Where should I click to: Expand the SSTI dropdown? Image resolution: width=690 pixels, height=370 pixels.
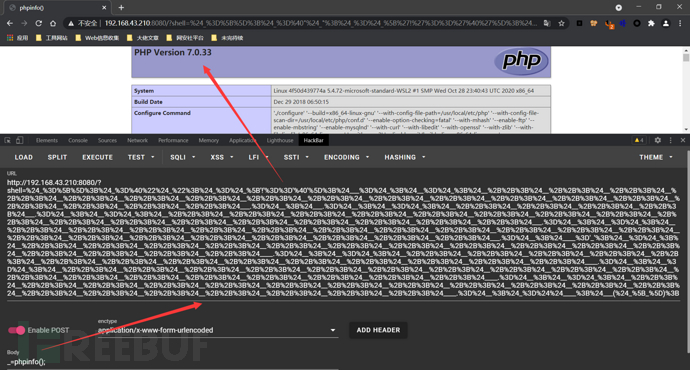(x=296, y=157)
